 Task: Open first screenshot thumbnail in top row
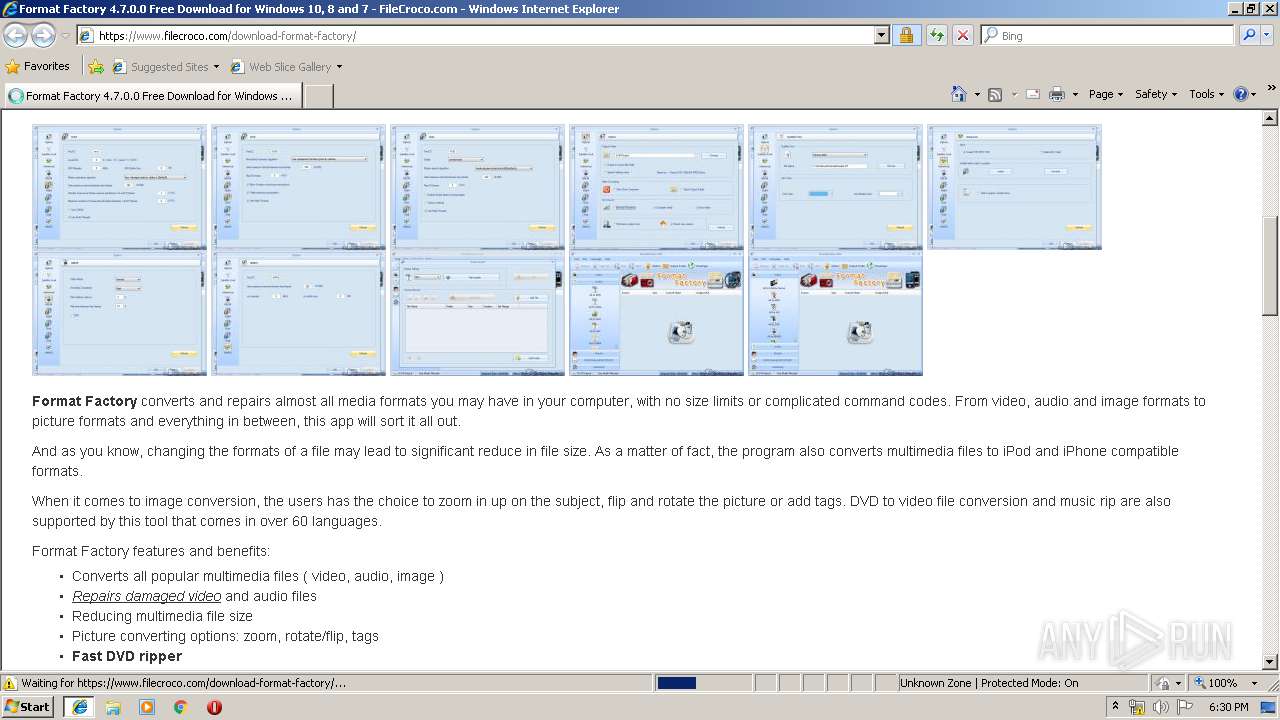pyautogui.click(x=120, y=187)
